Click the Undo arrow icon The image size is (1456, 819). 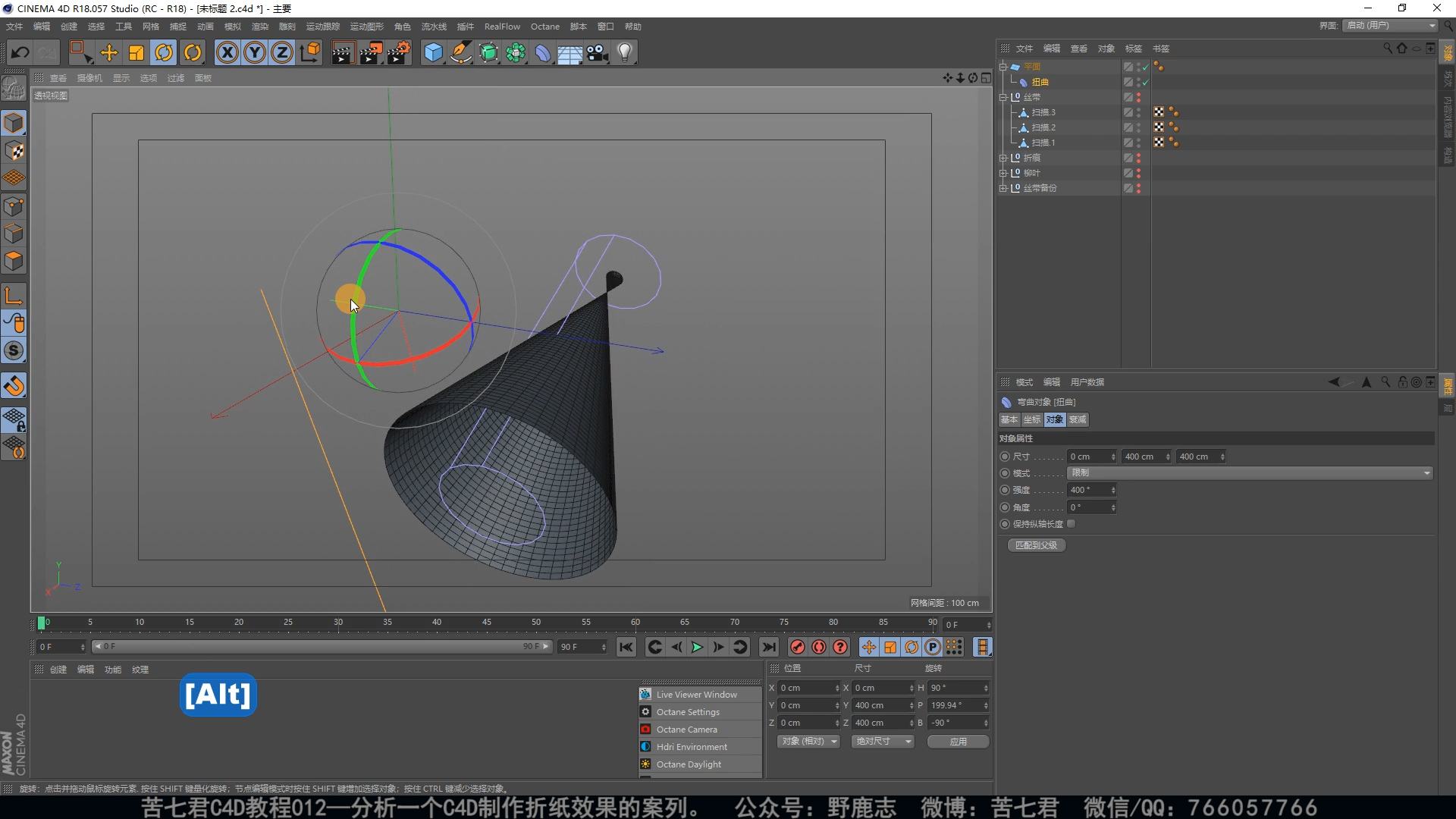coord(20,52)
